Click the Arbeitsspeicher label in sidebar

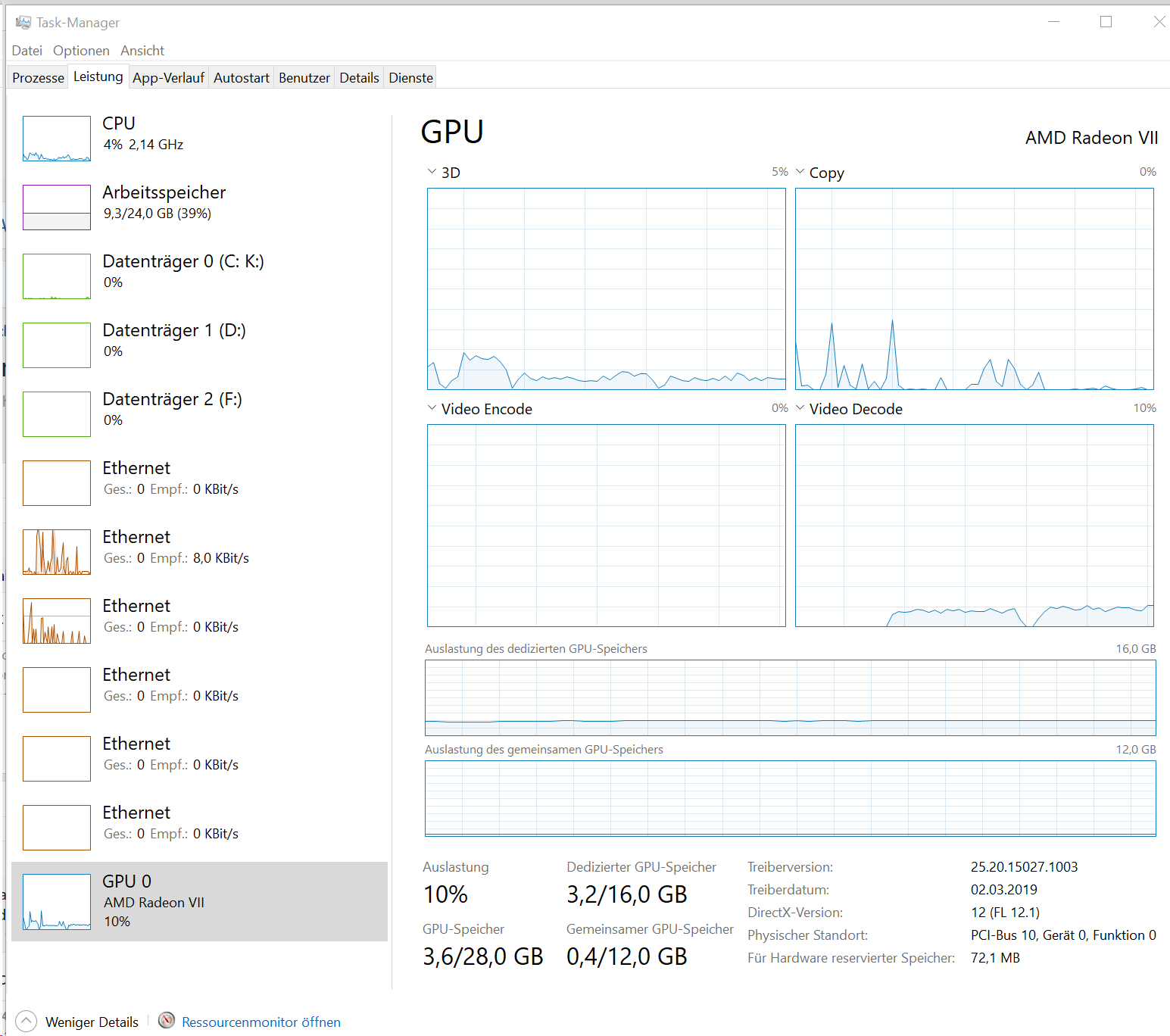click(x=164, y=192)
